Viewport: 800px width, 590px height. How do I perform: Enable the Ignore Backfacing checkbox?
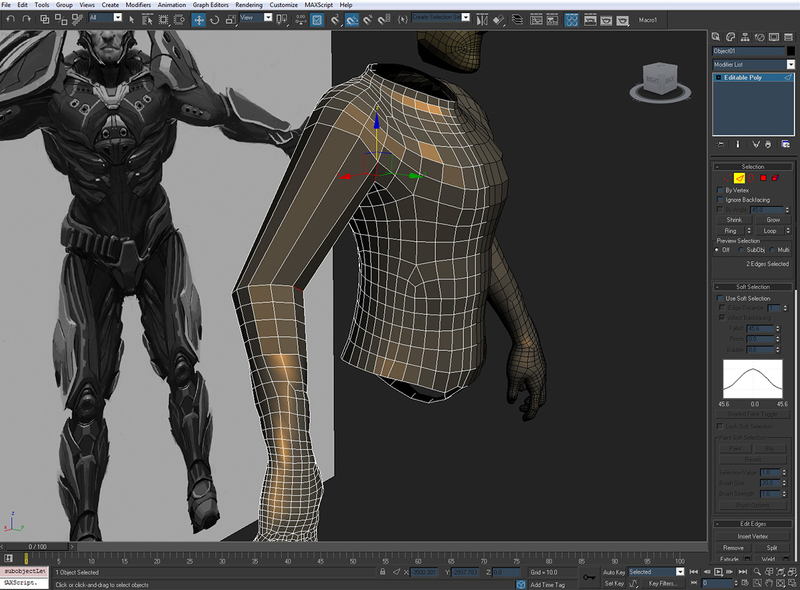click(x=721, y=200)
